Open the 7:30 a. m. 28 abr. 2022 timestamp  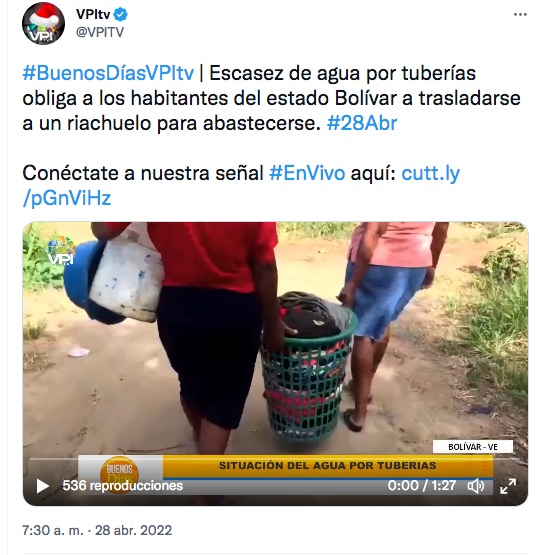tap(97, 530)
